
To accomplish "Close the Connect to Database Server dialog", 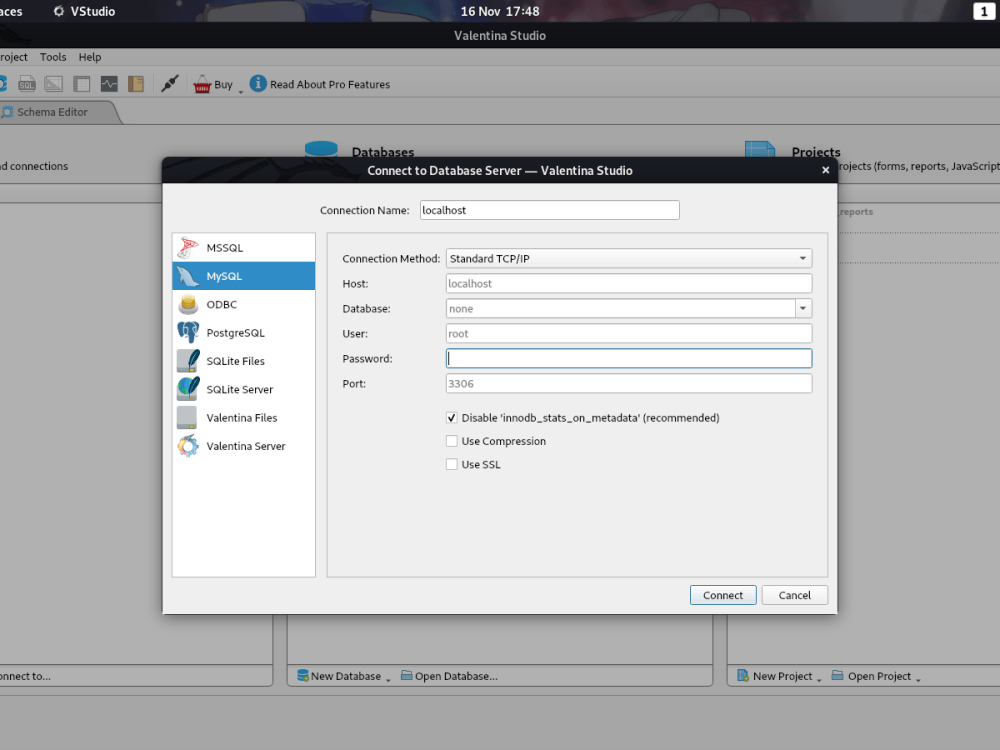I will point(825,170).
